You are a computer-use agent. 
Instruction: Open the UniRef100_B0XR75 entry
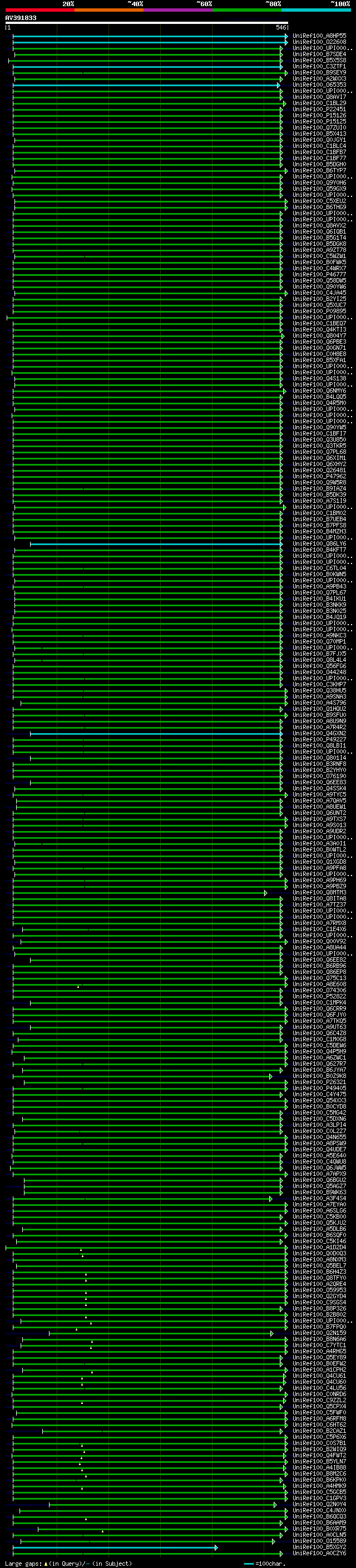(x=319, y=1529)
